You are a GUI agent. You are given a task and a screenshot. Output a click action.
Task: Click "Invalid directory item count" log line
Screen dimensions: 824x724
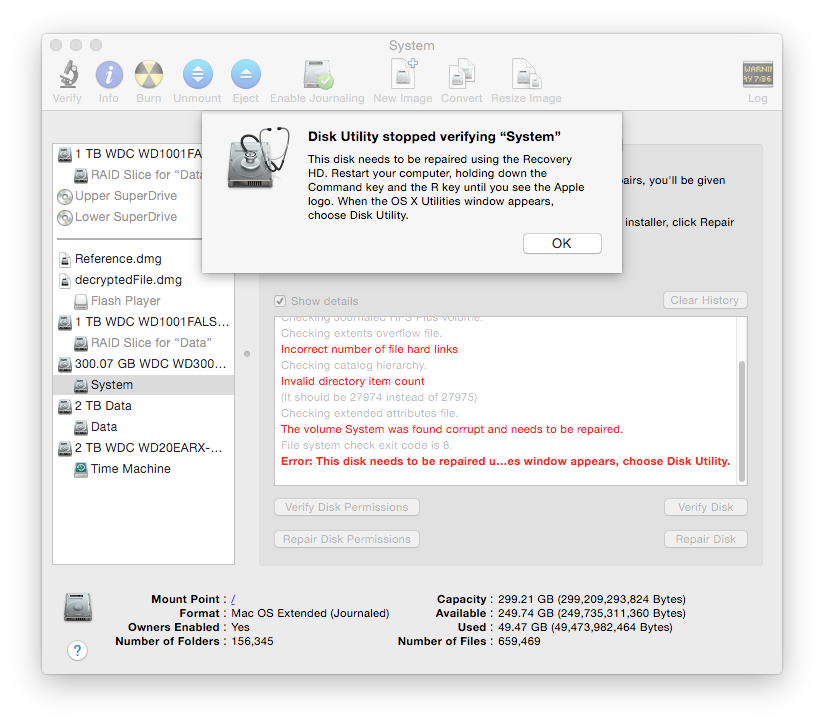click(x=352, y=381)
